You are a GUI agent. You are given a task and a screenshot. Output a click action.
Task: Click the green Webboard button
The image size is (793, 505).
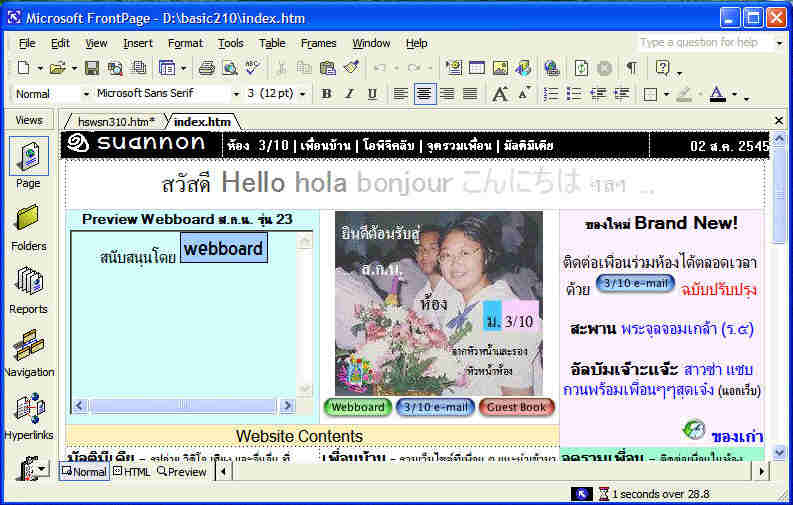[x=358, y=407]
